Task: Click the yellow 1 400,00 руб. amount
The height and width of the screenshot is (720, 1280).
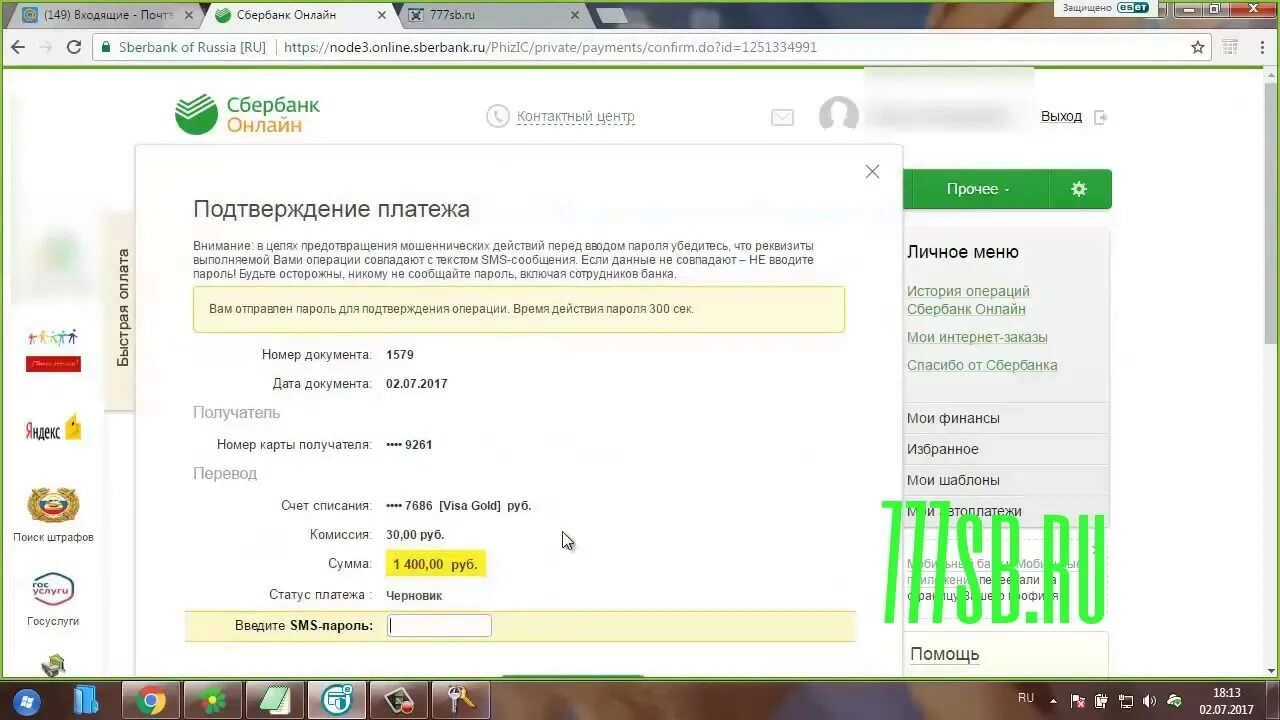Action: point(435,564)
